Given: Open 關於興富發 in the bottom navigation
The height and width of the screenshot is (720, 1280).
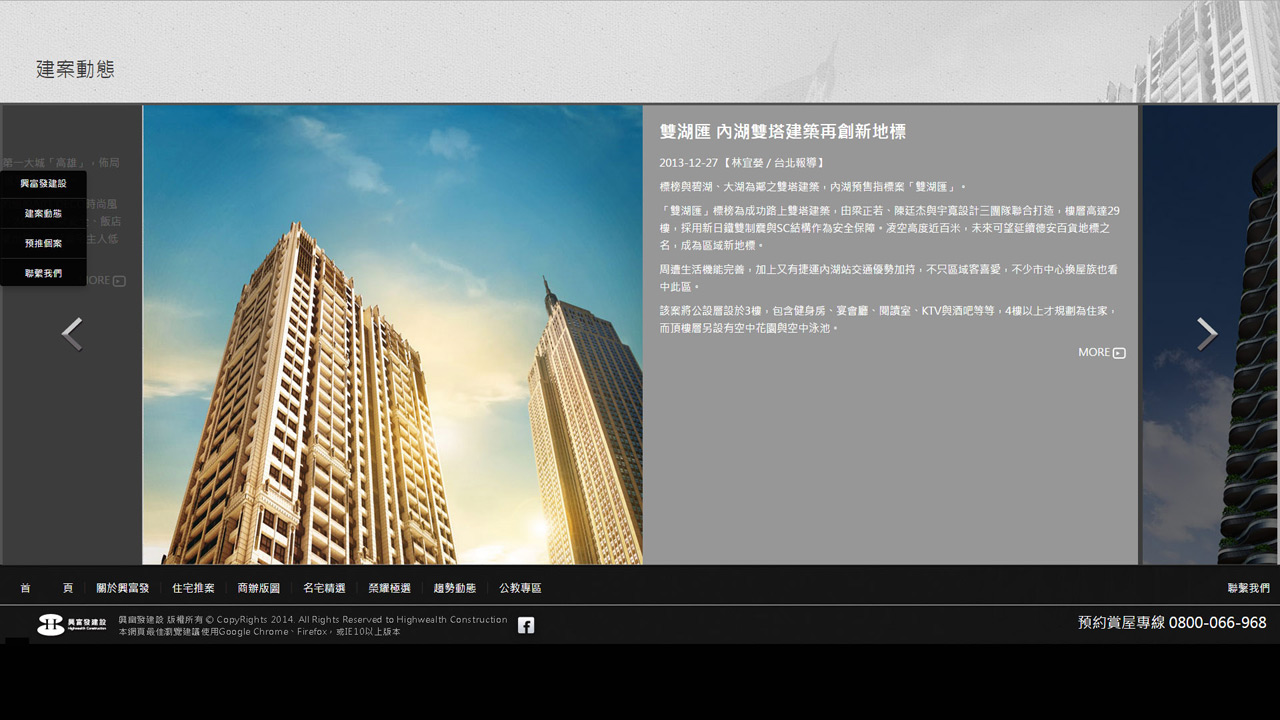Looking at the screenshot, I should 123,588.
